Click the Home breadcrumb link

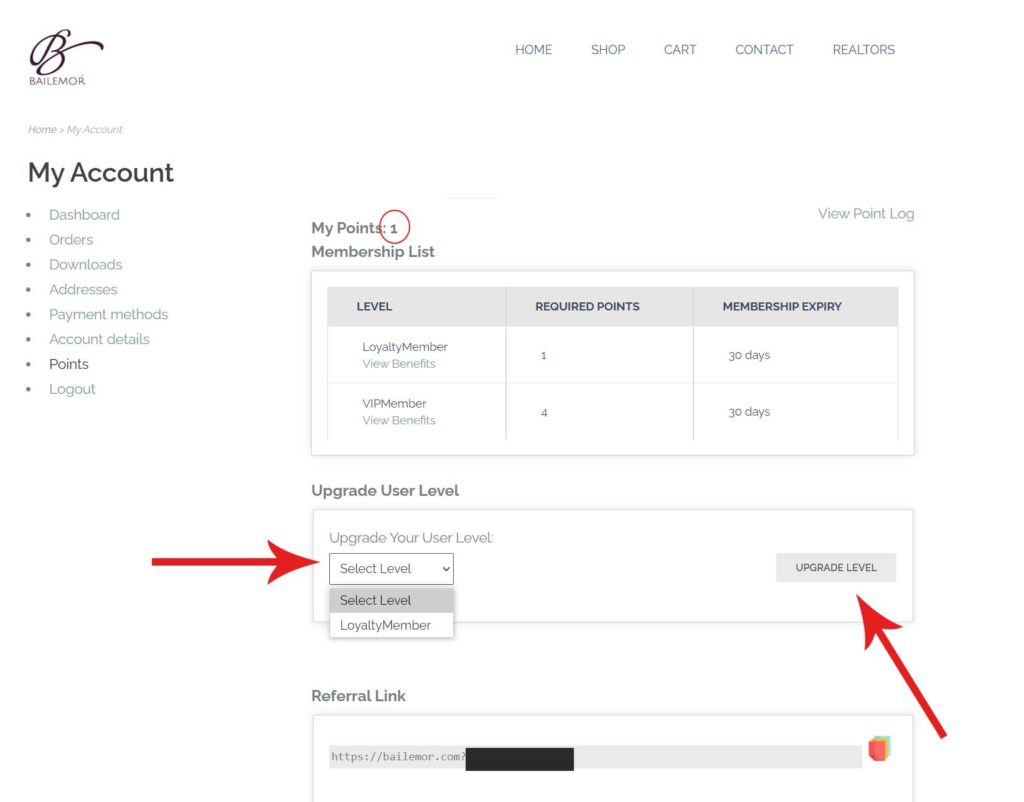click(42, 129)
